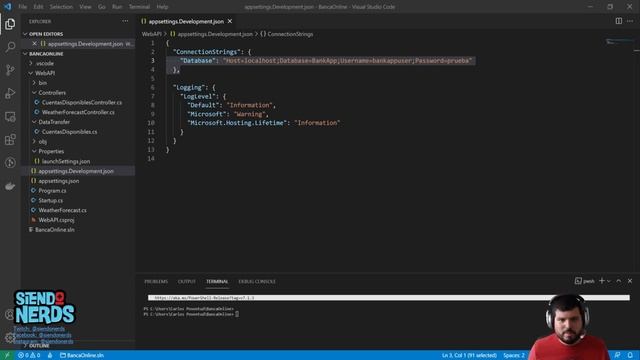Image resolution: width=640 pixels, height=360 pixels.
Task: Switch to the Problems panel tab
Action: pos(156,282)
